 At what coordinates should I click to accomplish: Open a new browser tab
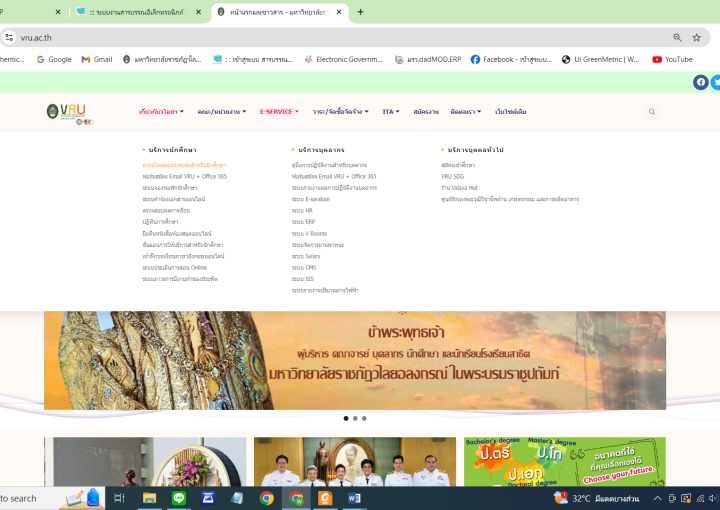point(360,12)
